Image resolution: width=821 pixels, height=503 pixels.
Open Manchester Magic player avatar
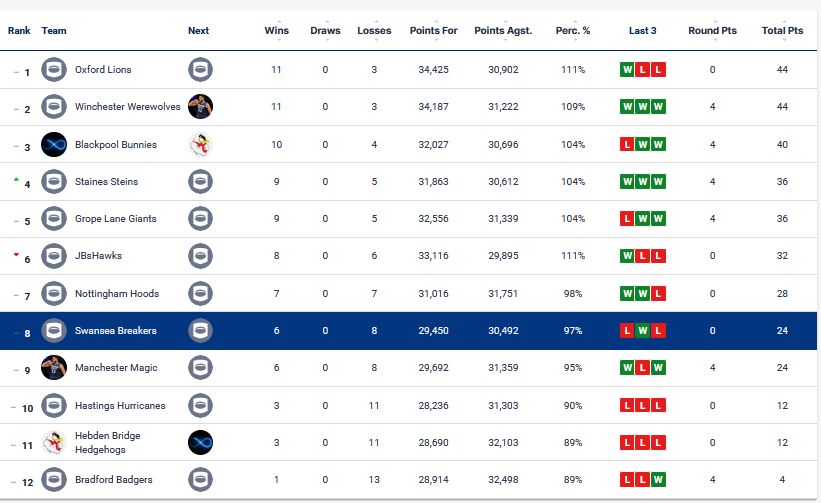[54, 367]
